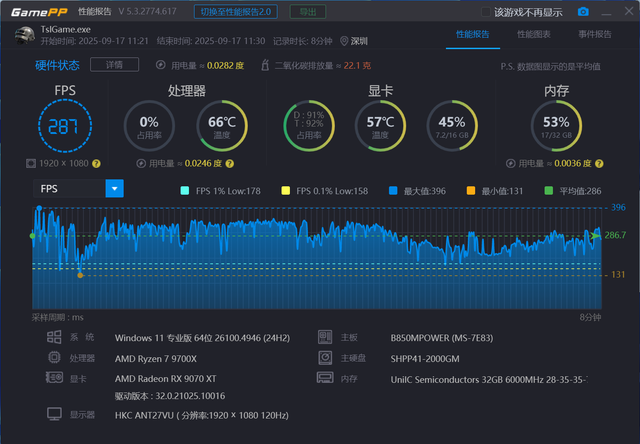Click the 硬件状态 heading
The width and height of the screenshot is (640, 444).
coord(57,65)
